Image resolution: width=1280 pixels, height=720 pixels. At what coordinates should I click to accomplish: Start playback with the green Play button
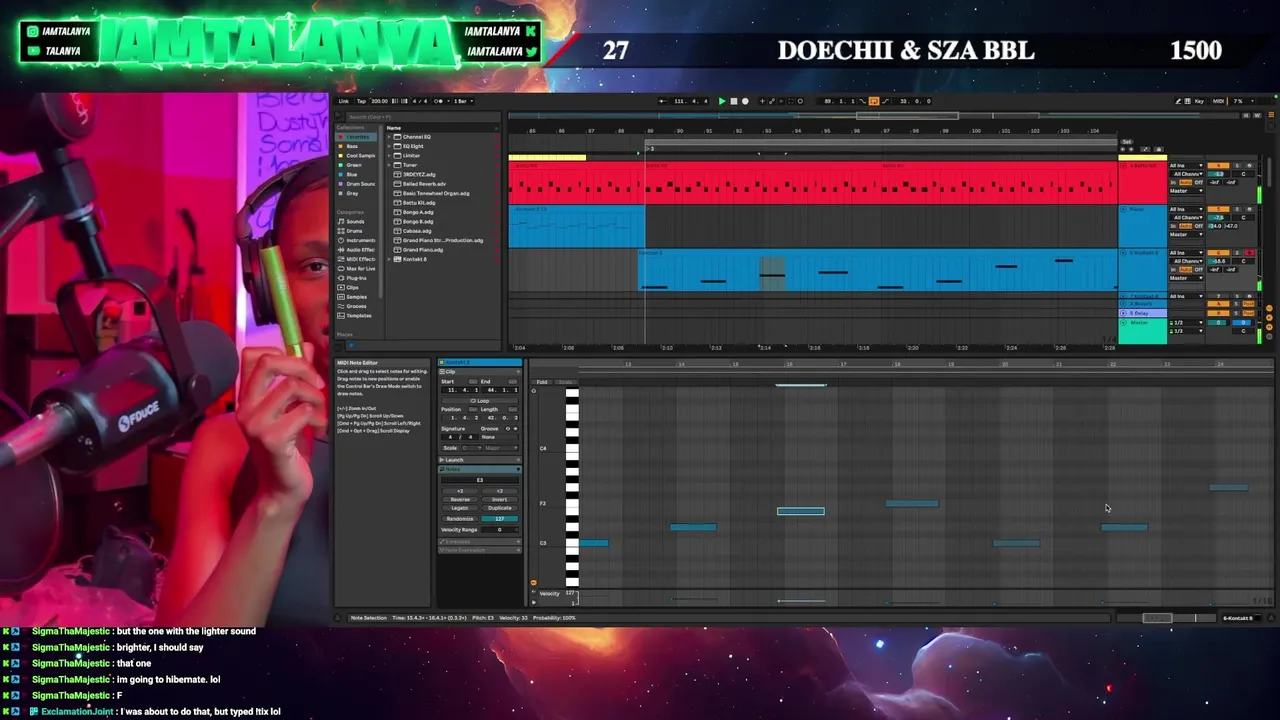pyautogui.click(x=722, y=101)
